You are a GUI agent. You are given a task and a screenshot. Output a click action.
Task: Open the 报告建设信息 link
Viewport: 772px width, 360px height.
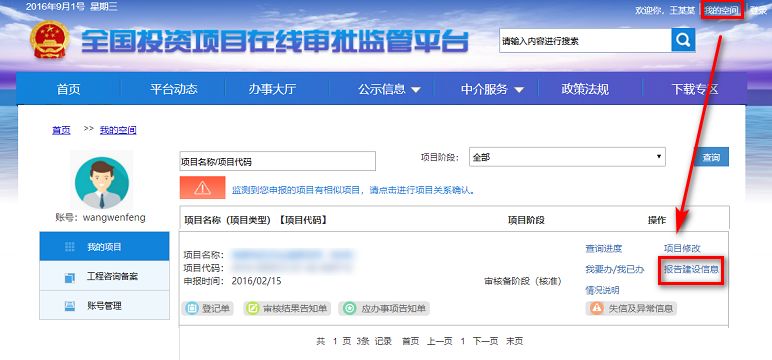[x=691, y=269]
